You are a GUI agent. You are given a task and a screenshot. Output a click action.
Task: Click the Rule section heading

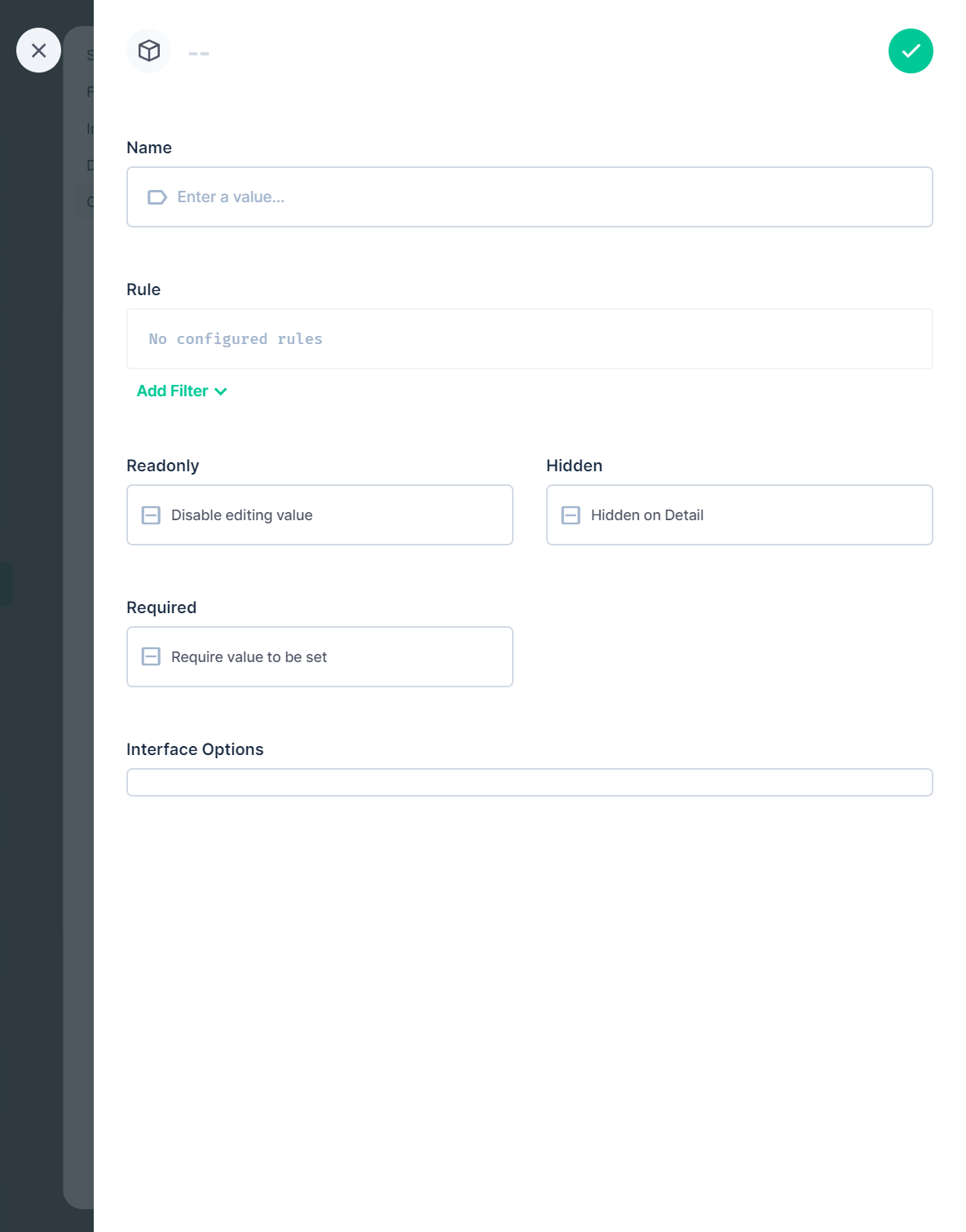(143, 289)
